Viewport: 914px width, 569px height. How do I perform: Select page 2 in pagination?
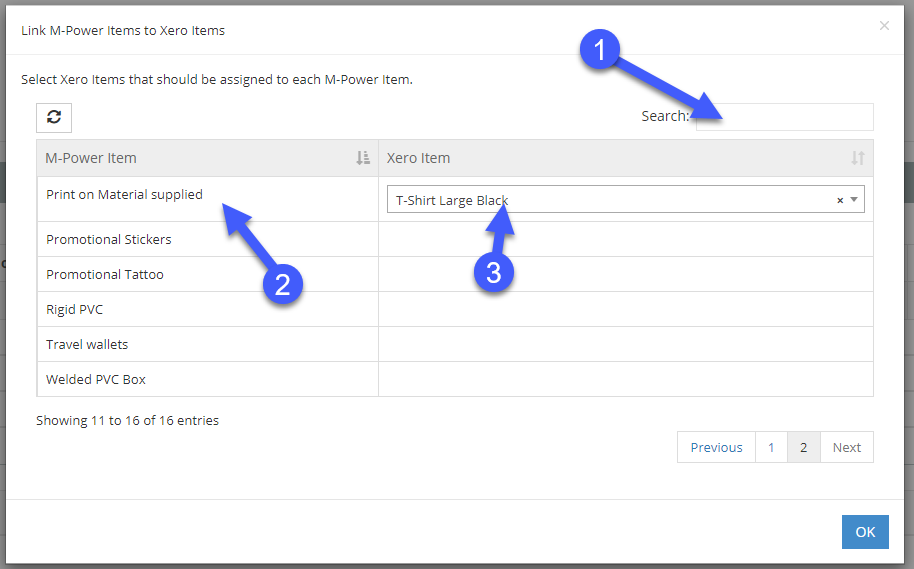(803, 447)
